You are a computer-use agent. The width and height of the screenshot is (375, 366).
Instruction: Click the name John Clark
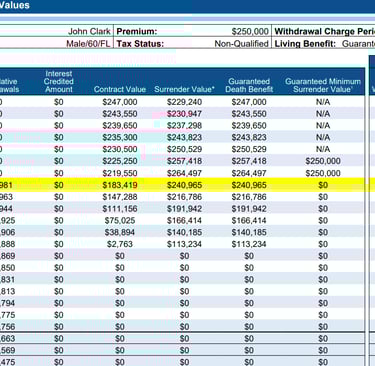(89, 32)
